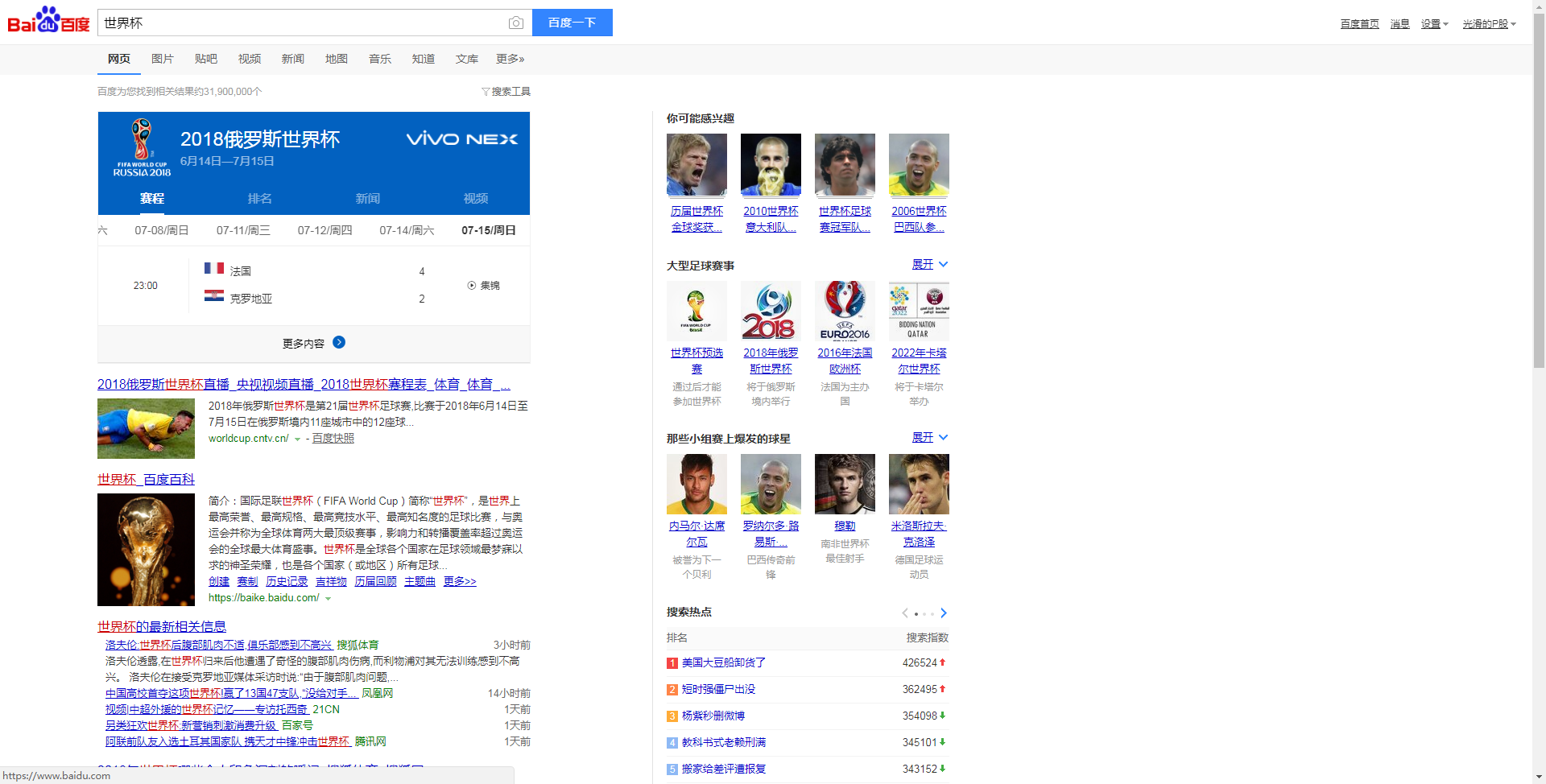Click 2010世界杯 意大利队 thumbnail
The height and width of the screenshot is (784, 1546).
click(x=771, y=165)
